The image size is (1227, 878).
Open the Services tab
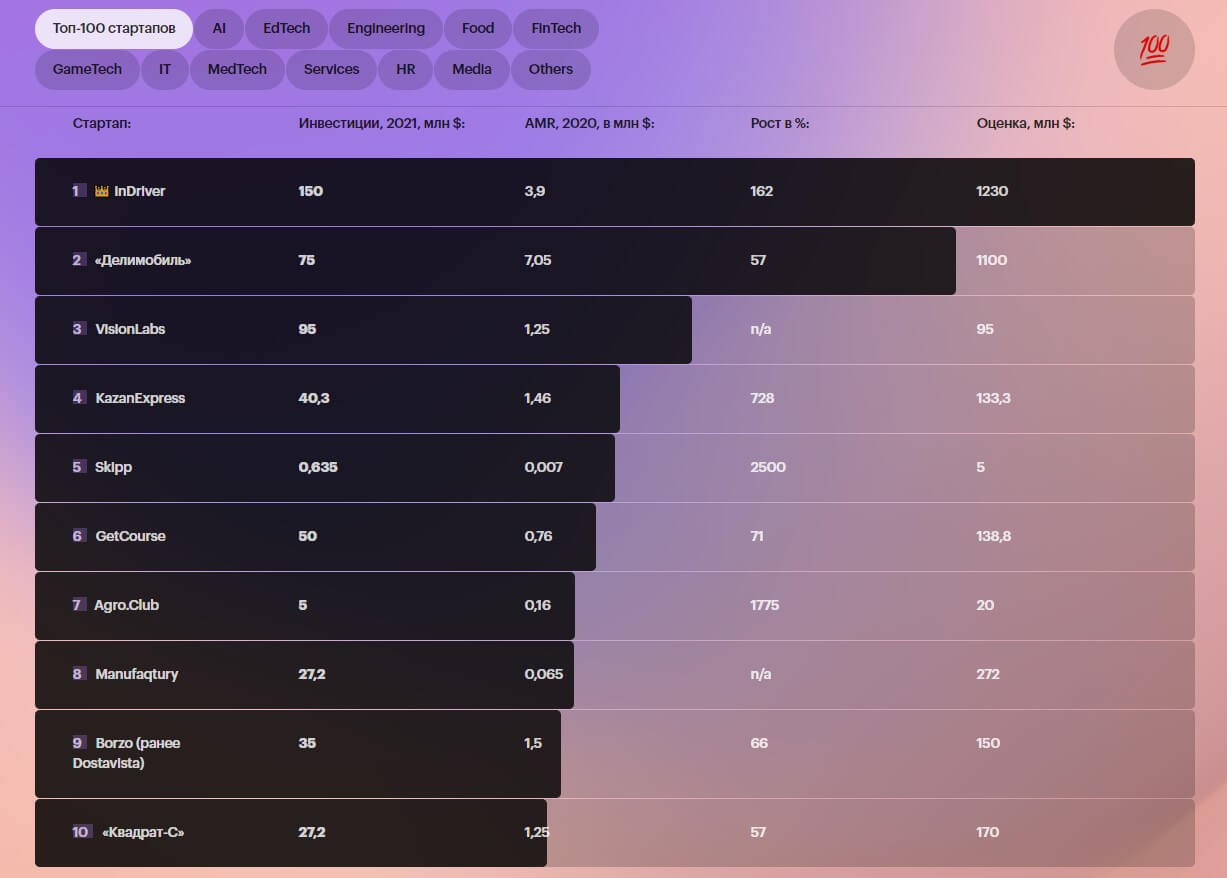tap(331, 70)
